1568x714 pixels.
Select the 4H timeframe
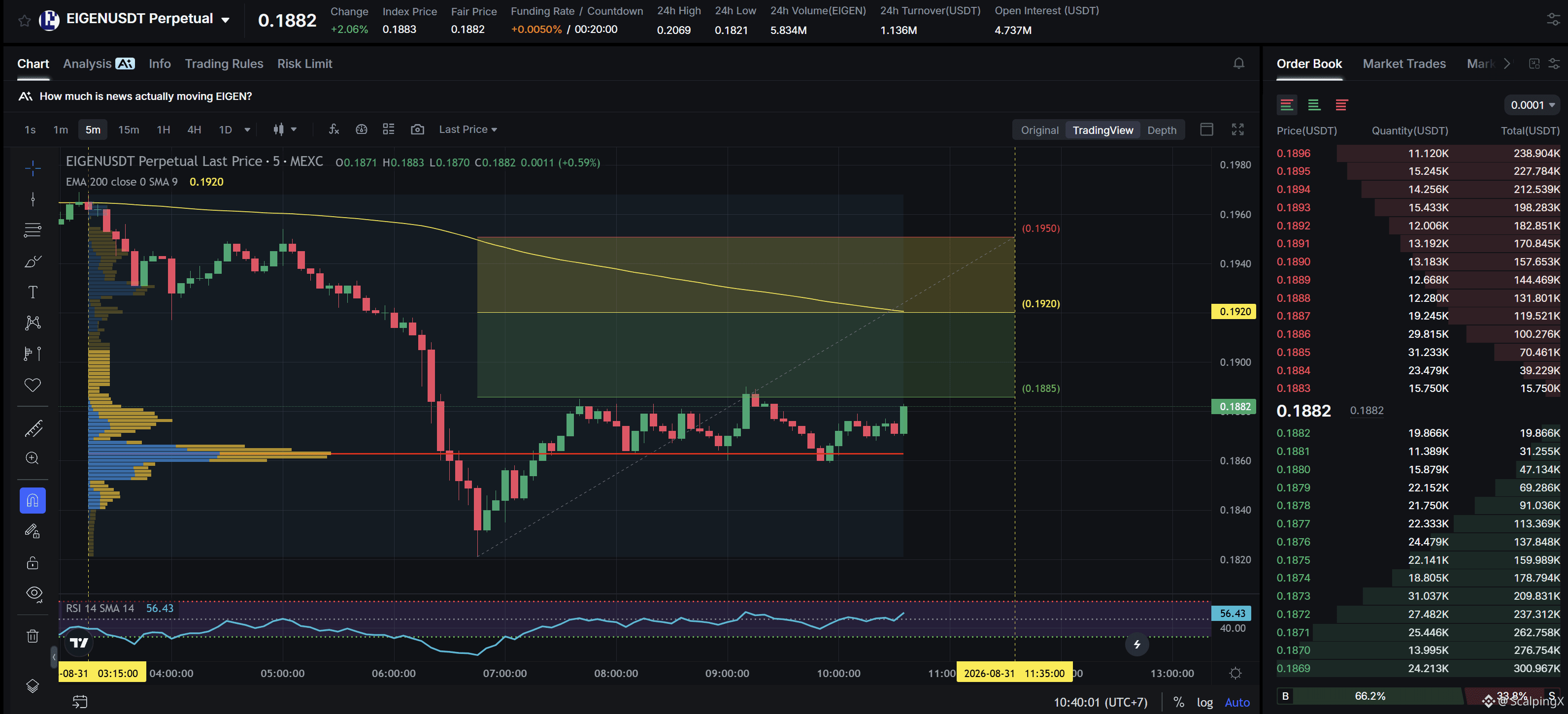click(194, 130)
